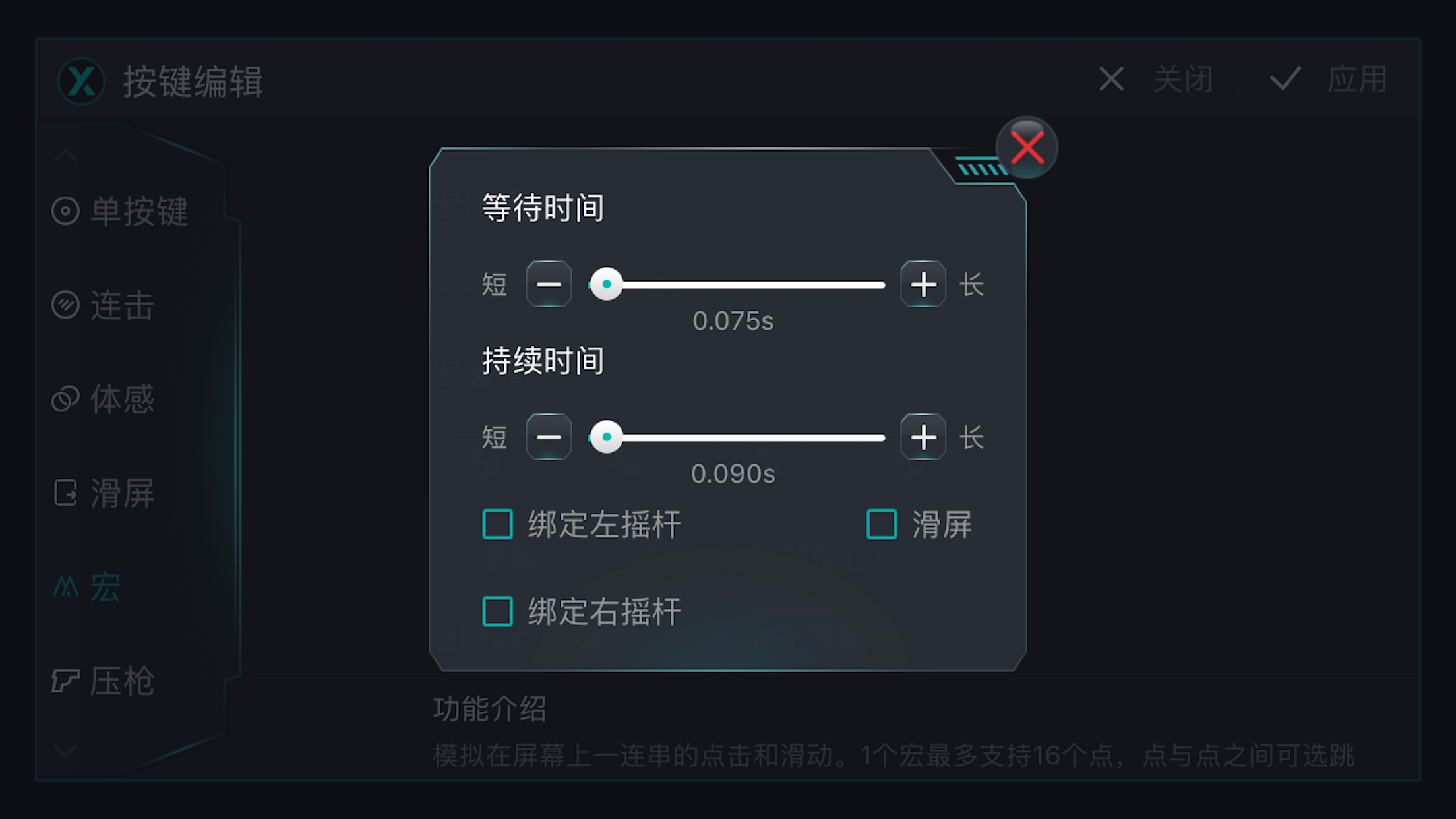Expand the sidebar using the down chevron
This screenshot has height=819, width=1456.
pyautogui.click(x=65, y=752)
